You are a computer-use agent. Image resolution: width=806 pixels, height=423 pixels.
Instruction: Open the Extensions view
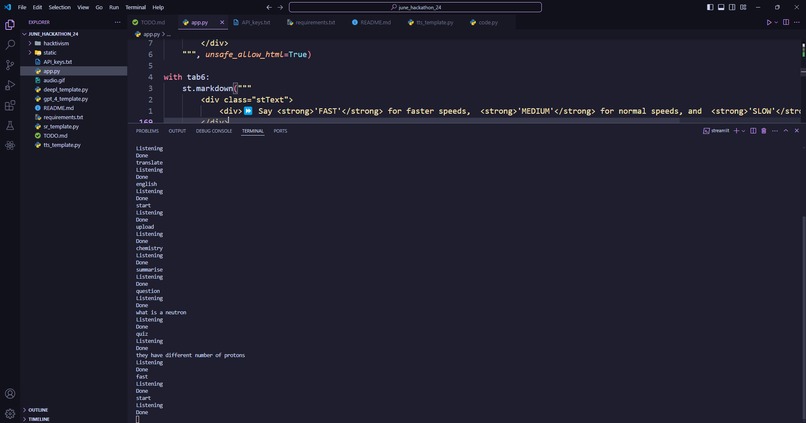click(10, 105)
